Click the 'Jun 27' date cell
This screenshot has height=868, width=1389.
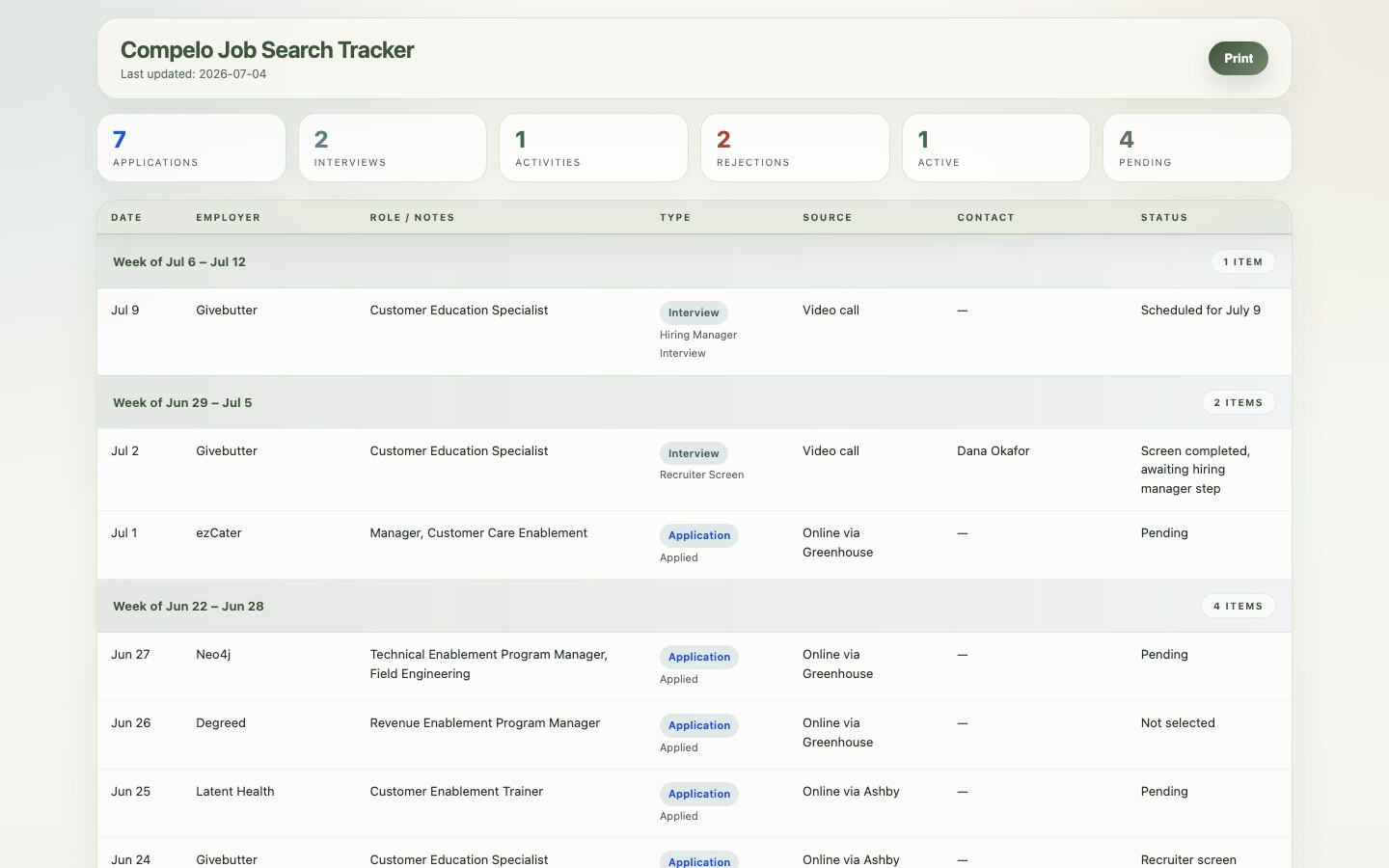130,655
